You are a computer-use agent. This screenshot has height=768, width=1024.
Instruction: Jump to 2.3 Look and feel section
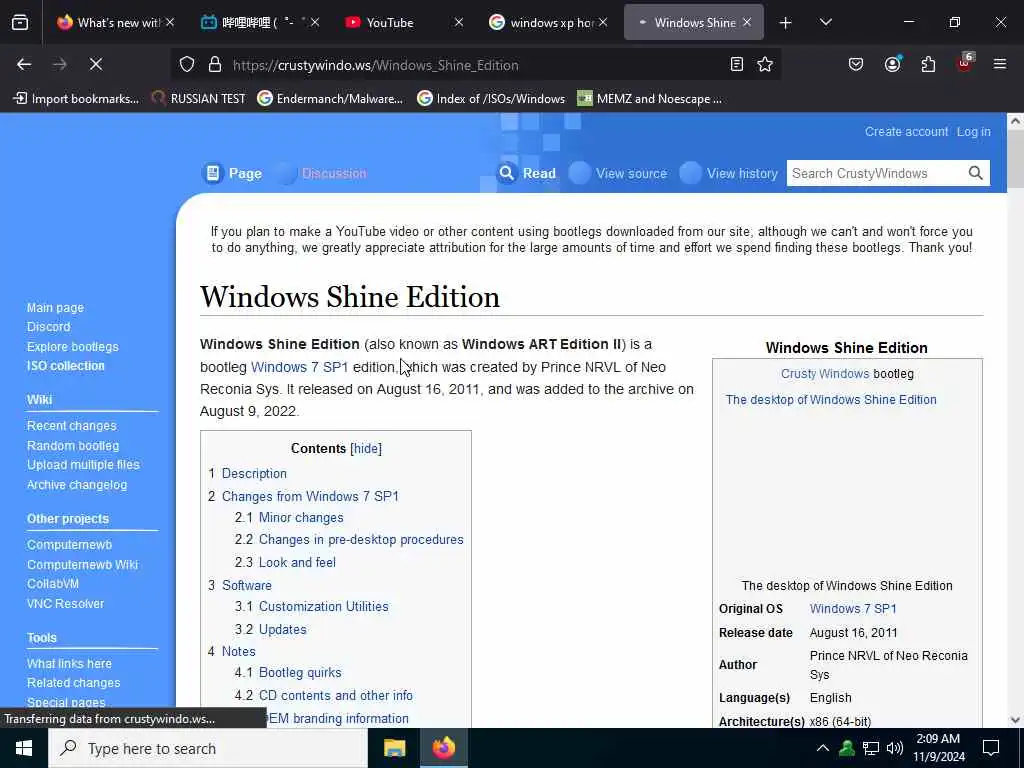(x=297, y=562)
